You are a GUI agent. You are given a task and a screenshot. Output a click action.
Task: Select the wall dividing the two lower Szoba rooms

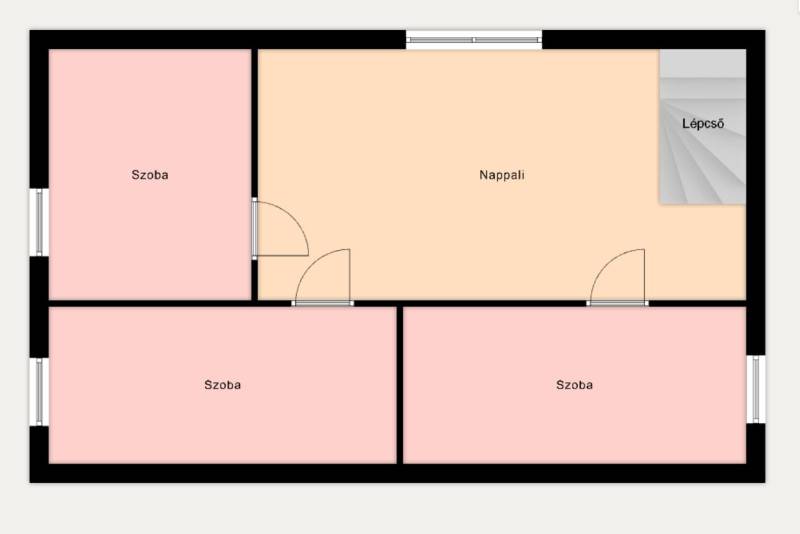400,385
